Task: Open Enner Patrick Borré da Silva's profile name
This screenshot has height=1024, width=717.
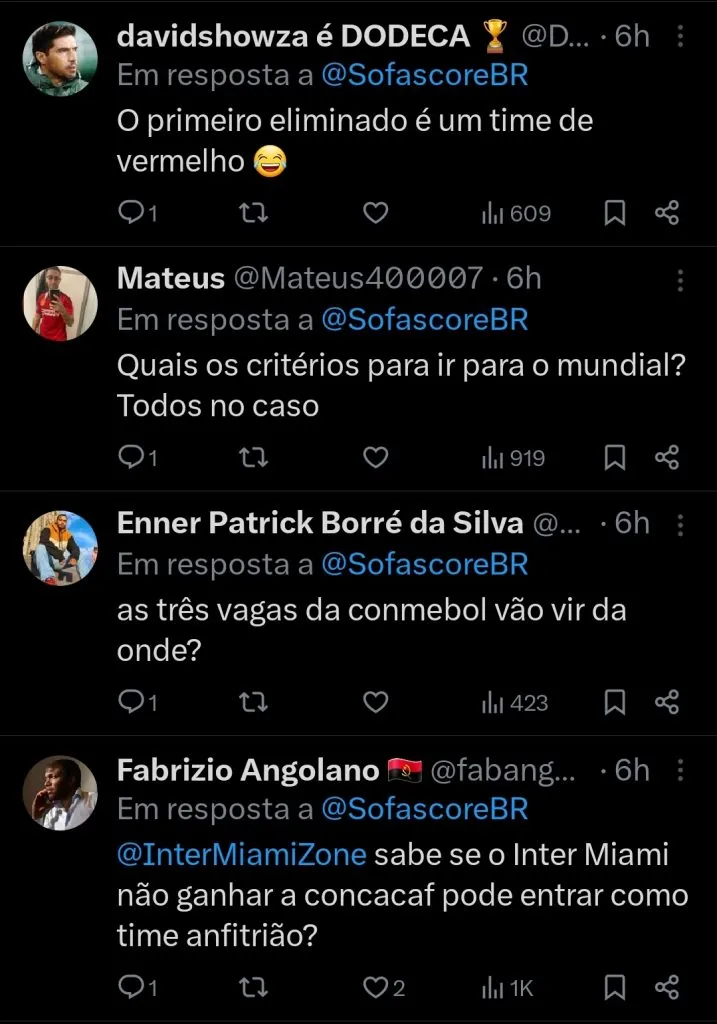Action: pos(320,523)
